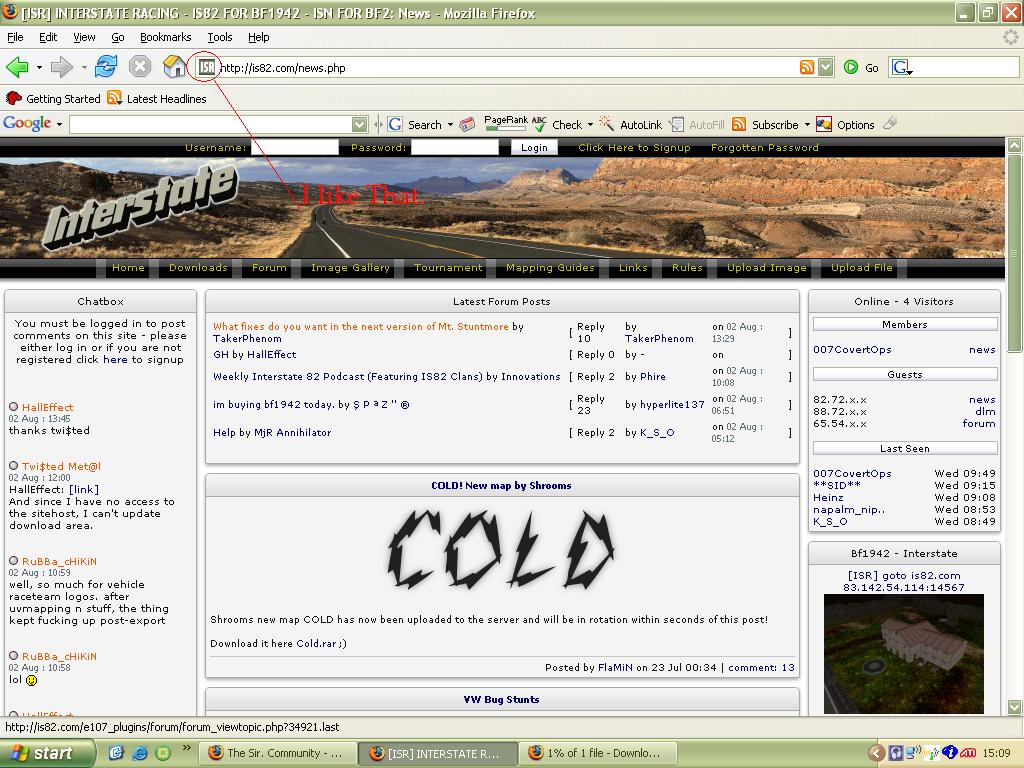Click the Bf1942 server map thumbnail
The width and height of the screenshot is (1024, 768).
pyautogui.click(x=904, y=654)
